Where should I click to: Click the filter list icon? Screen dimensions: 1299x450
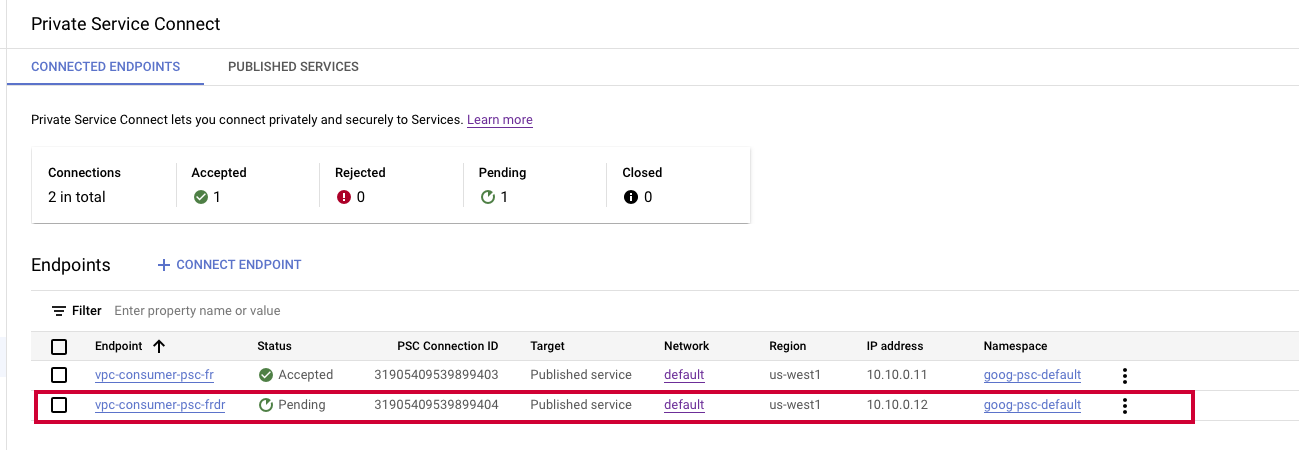[59, 311]
